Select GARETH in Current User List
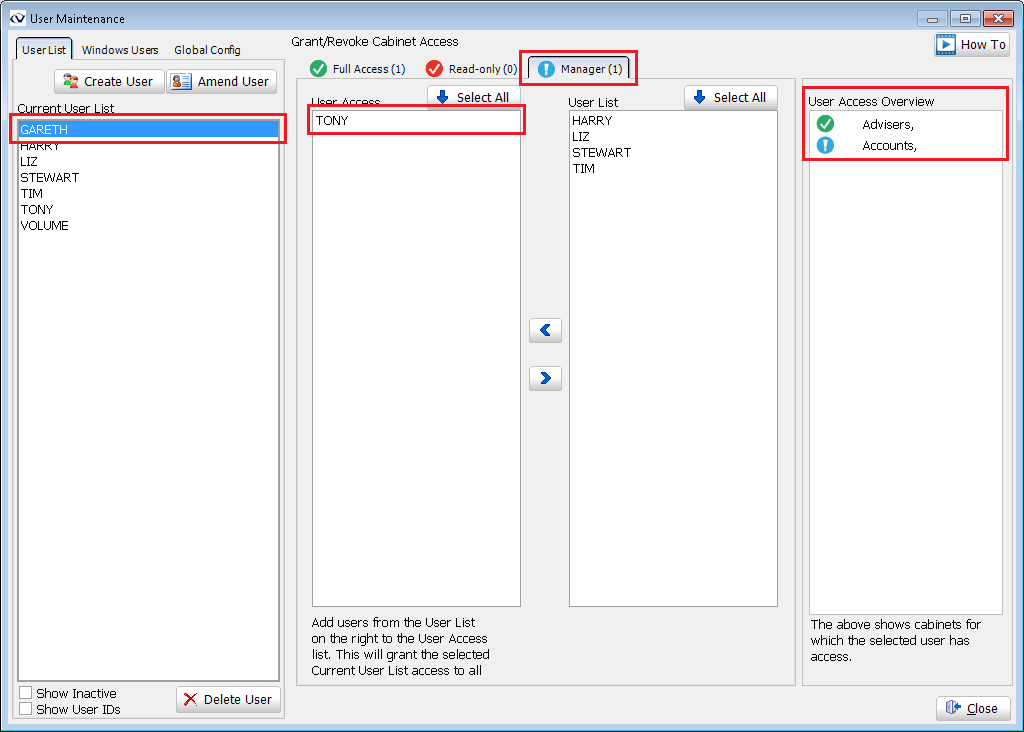 tap(148, 129)
